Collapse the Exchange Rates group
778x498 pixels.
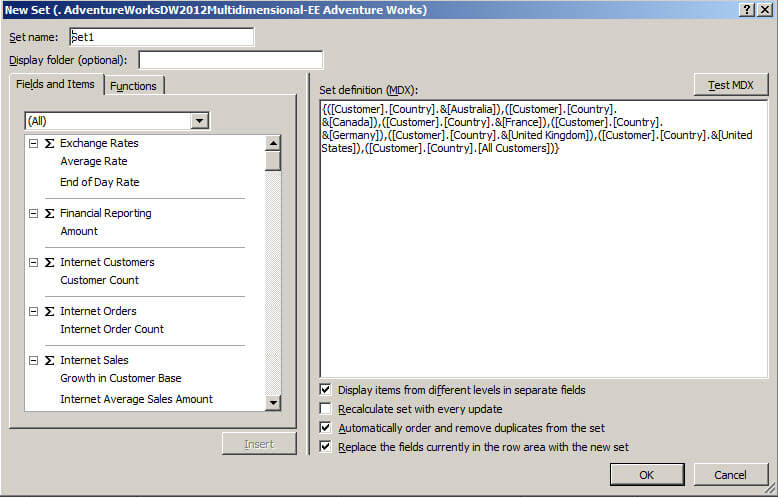pos(33,143)
